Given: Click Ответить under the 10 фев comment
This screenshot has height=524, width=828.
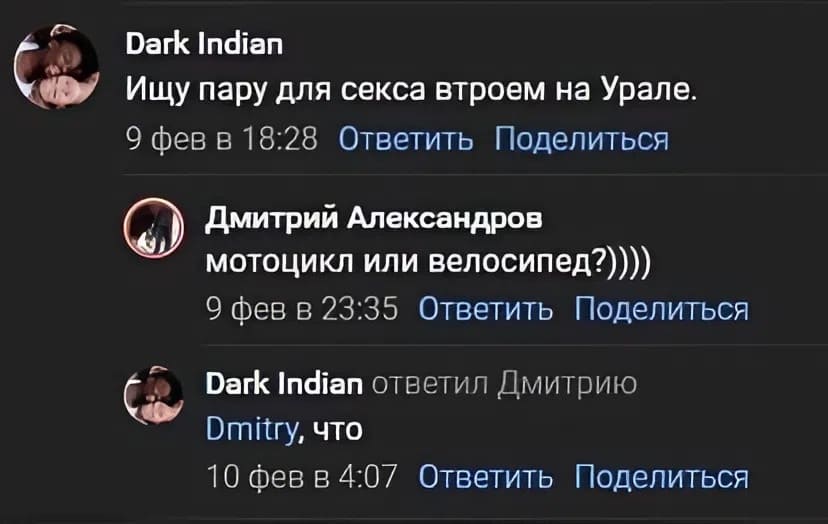Looking at the screenshot, I should click(486, 476).
